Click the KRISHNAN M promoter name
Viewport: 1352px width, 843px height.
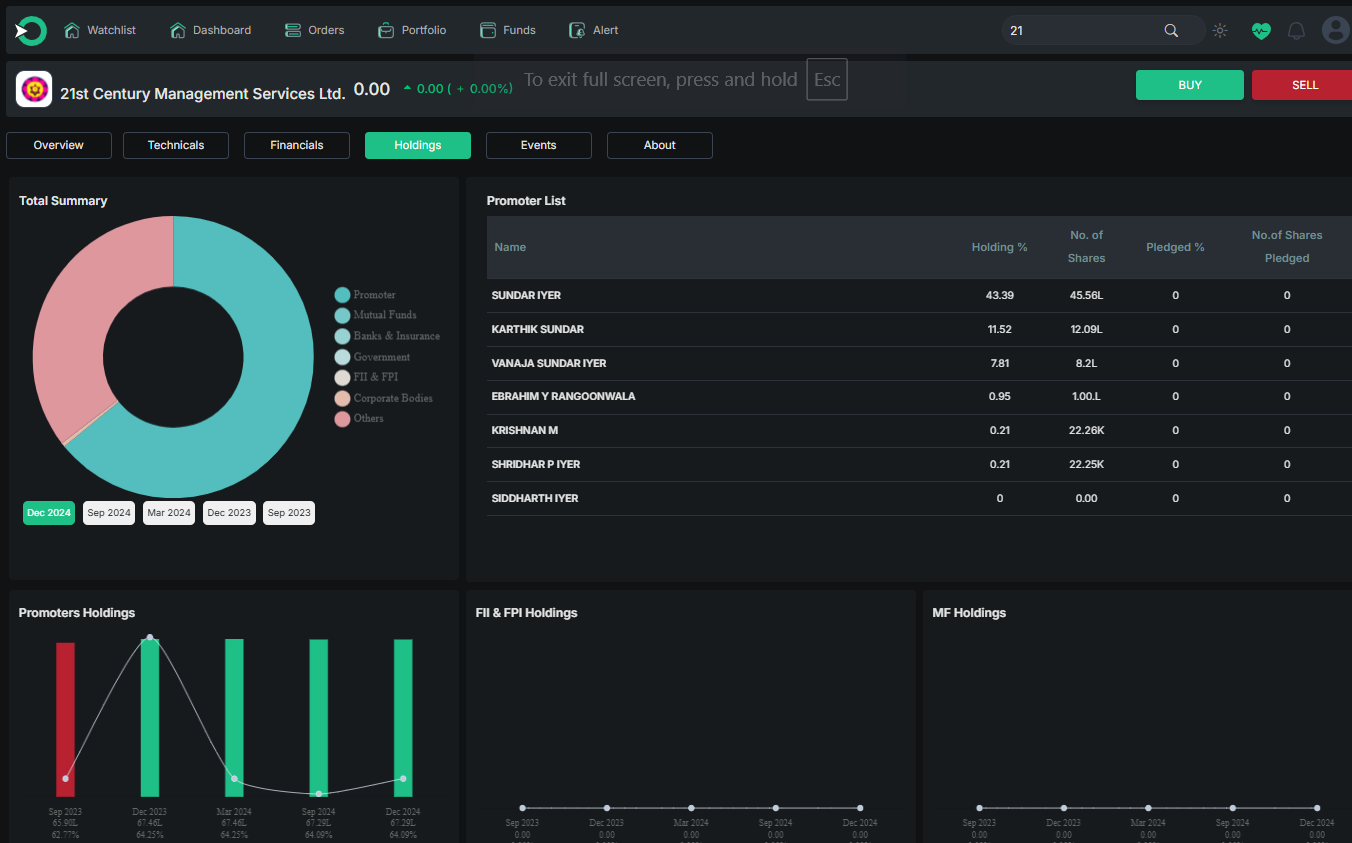(525, 430)
